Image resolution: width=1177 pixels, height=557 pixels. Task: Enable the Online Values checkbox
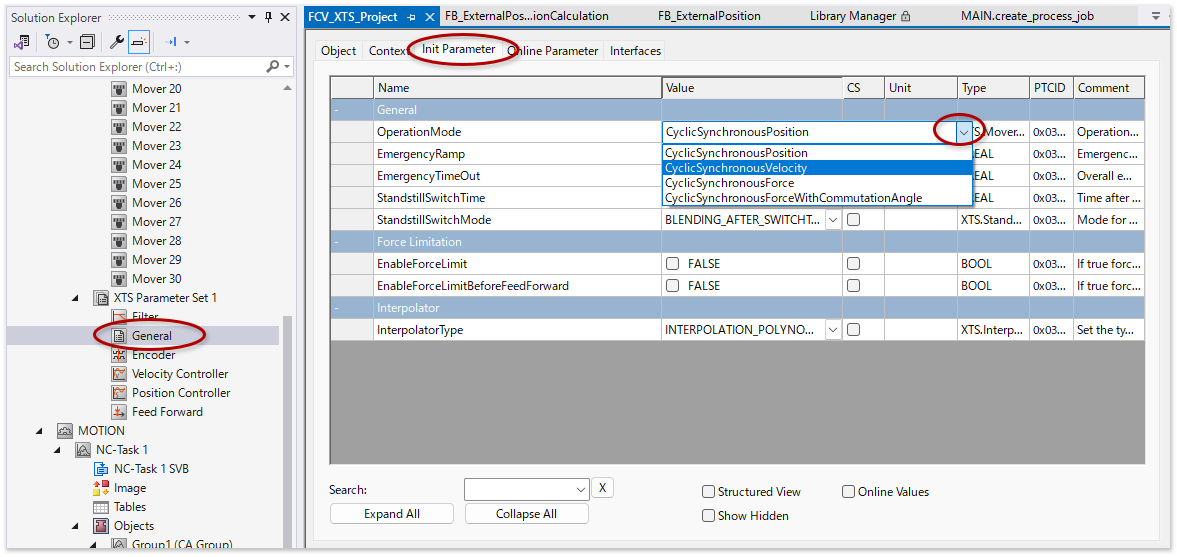tap(848, 492)
